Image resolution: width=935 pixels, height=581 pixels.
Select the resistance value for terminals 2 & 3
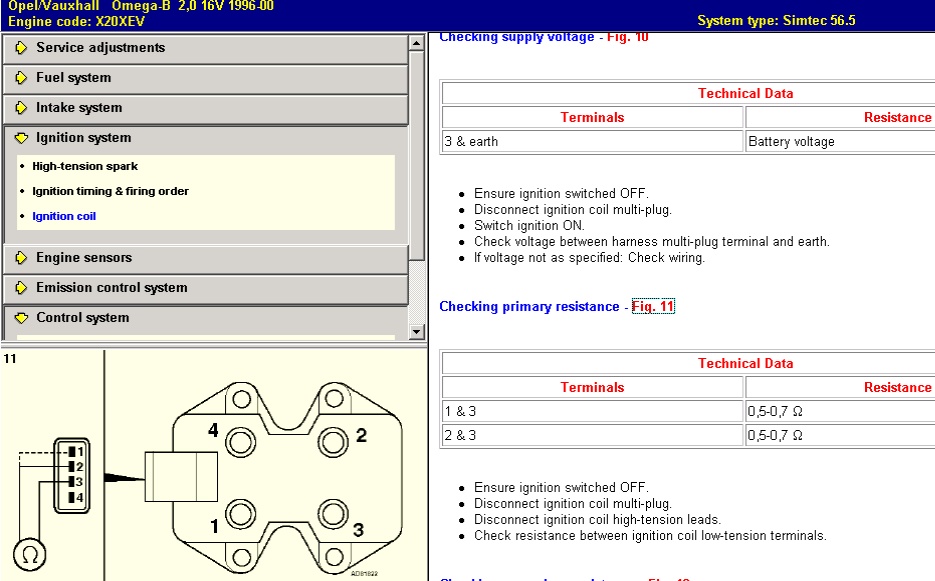pyautogui.click(x=840, y=435)
